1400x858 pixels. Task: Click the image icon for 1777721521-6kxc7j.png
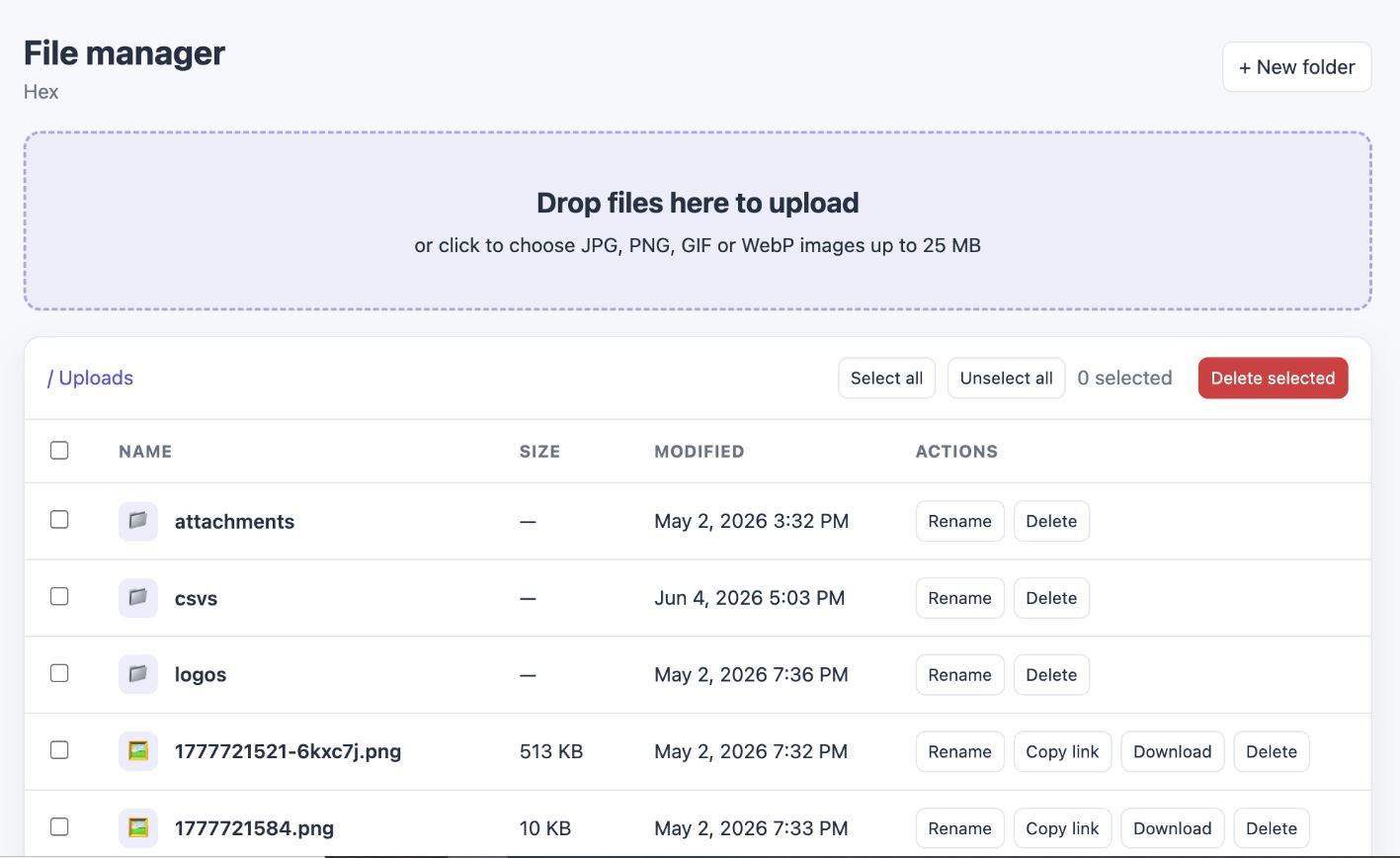pos(138,751)
